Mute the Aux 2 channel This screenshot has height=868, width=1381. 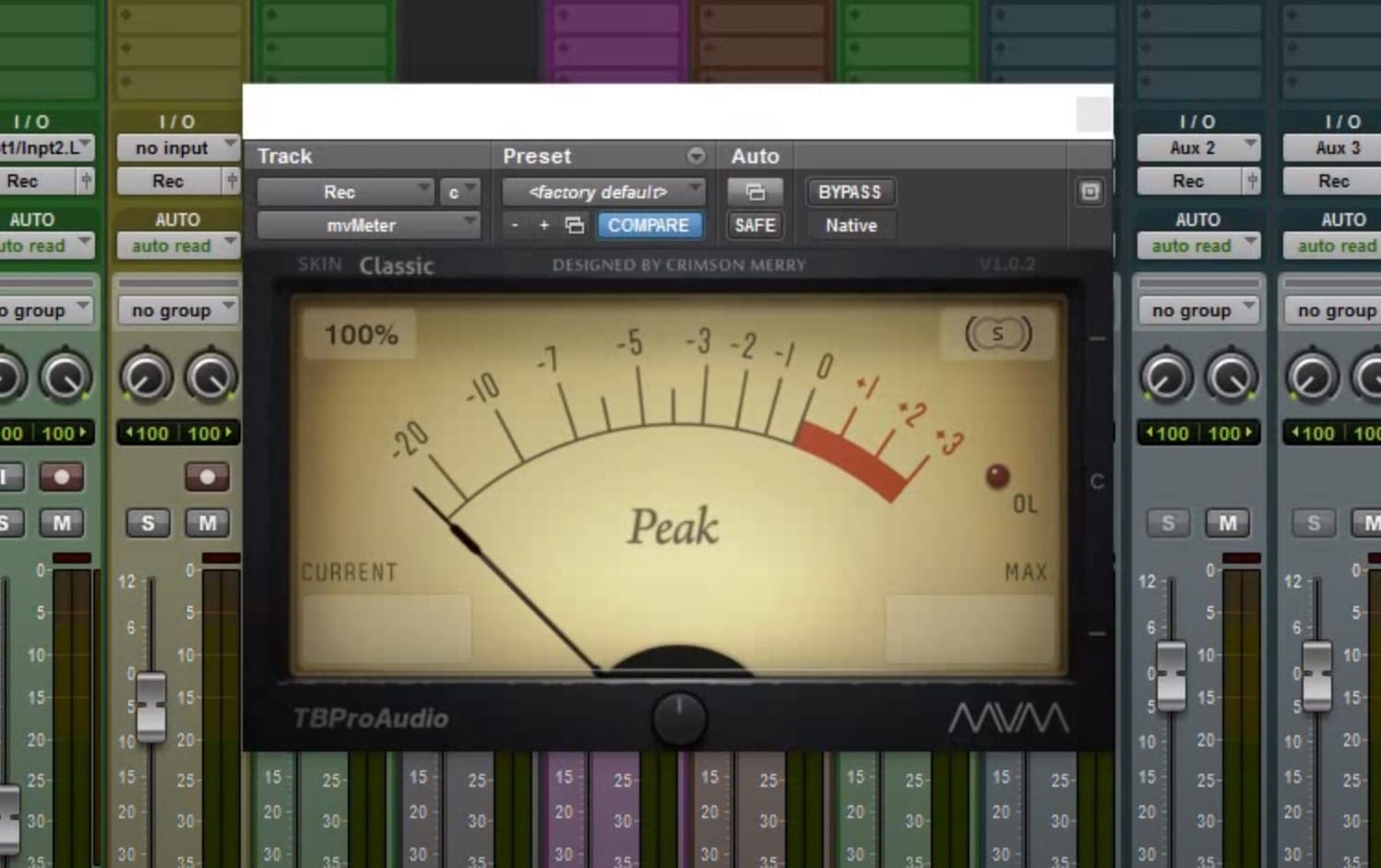[1227, 523]
